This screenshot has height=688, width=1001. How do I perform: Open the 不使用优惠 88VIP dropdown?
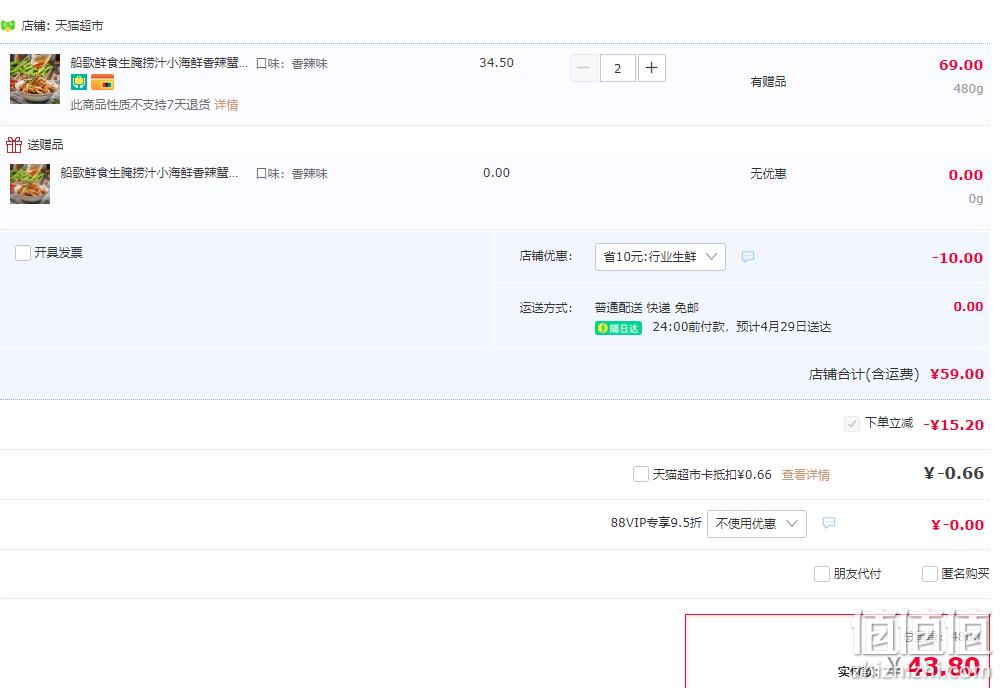[756, 523]
